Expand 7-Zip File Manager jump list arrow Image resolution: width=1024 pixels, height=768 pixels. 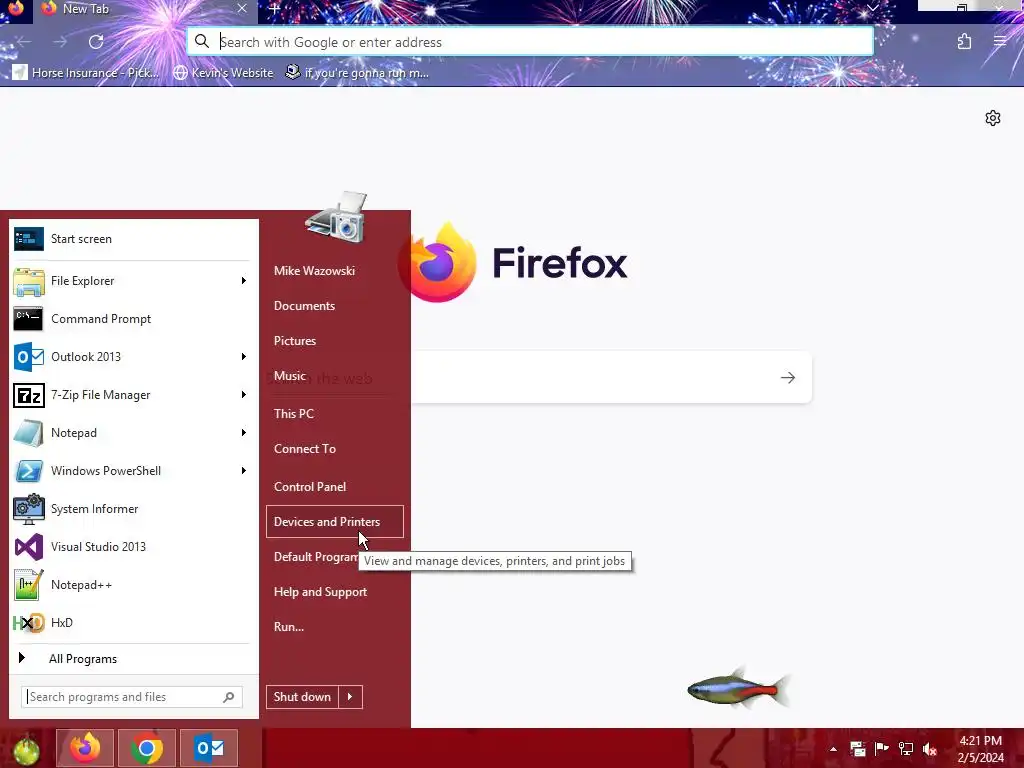click(244, 395)
